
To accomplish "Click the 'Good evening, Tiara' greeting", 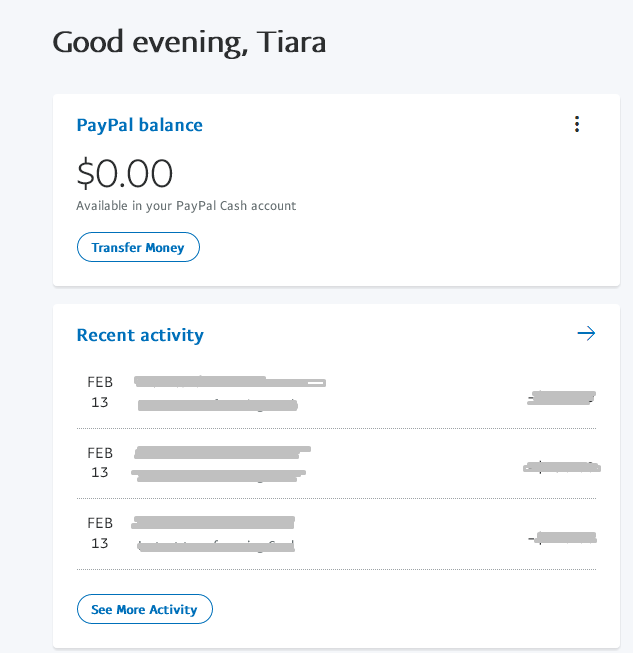I will point(189,42).
